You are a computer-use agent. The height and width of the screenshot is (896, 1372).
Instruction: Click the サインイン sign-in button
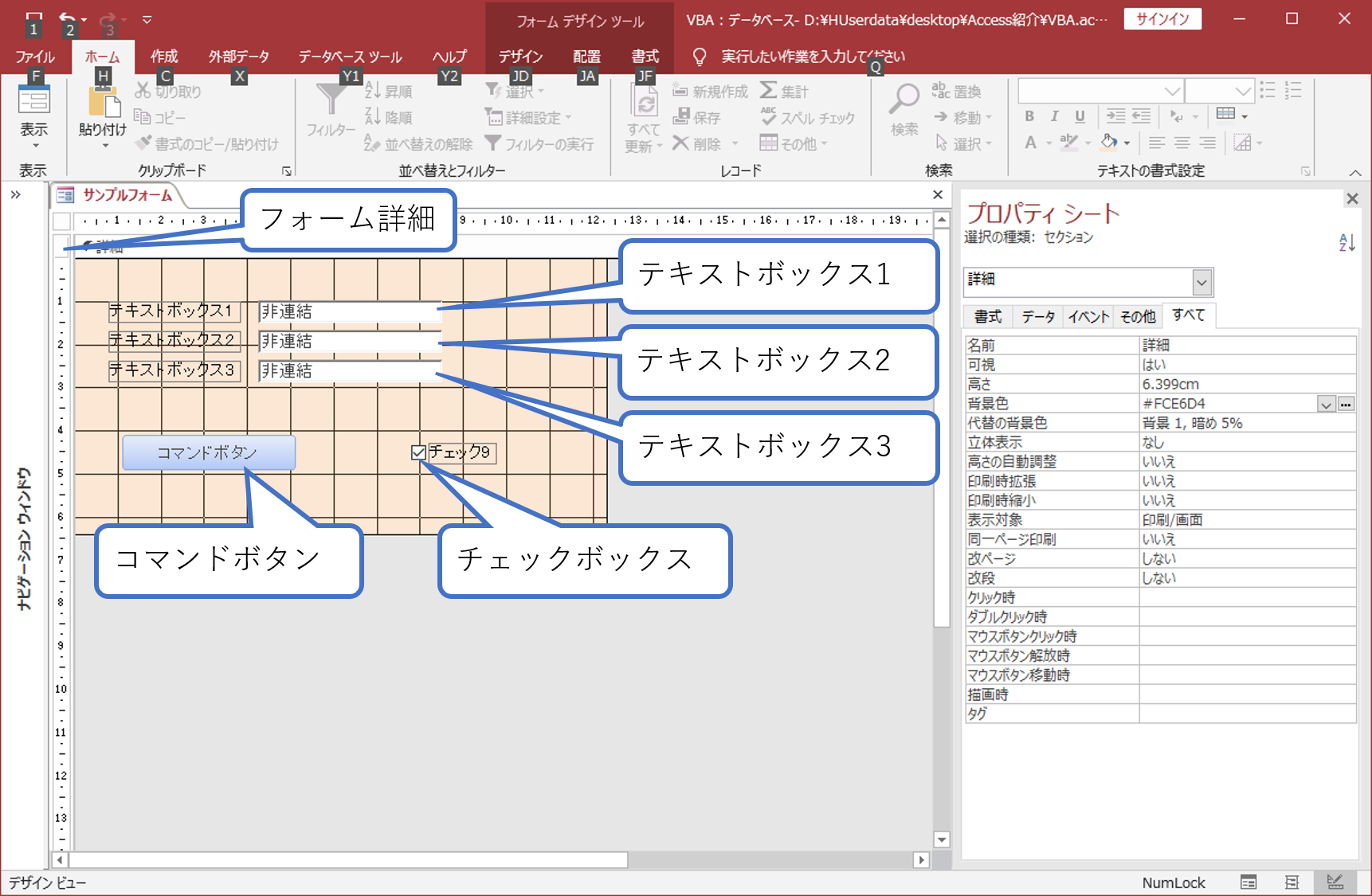coord(1162,19)
